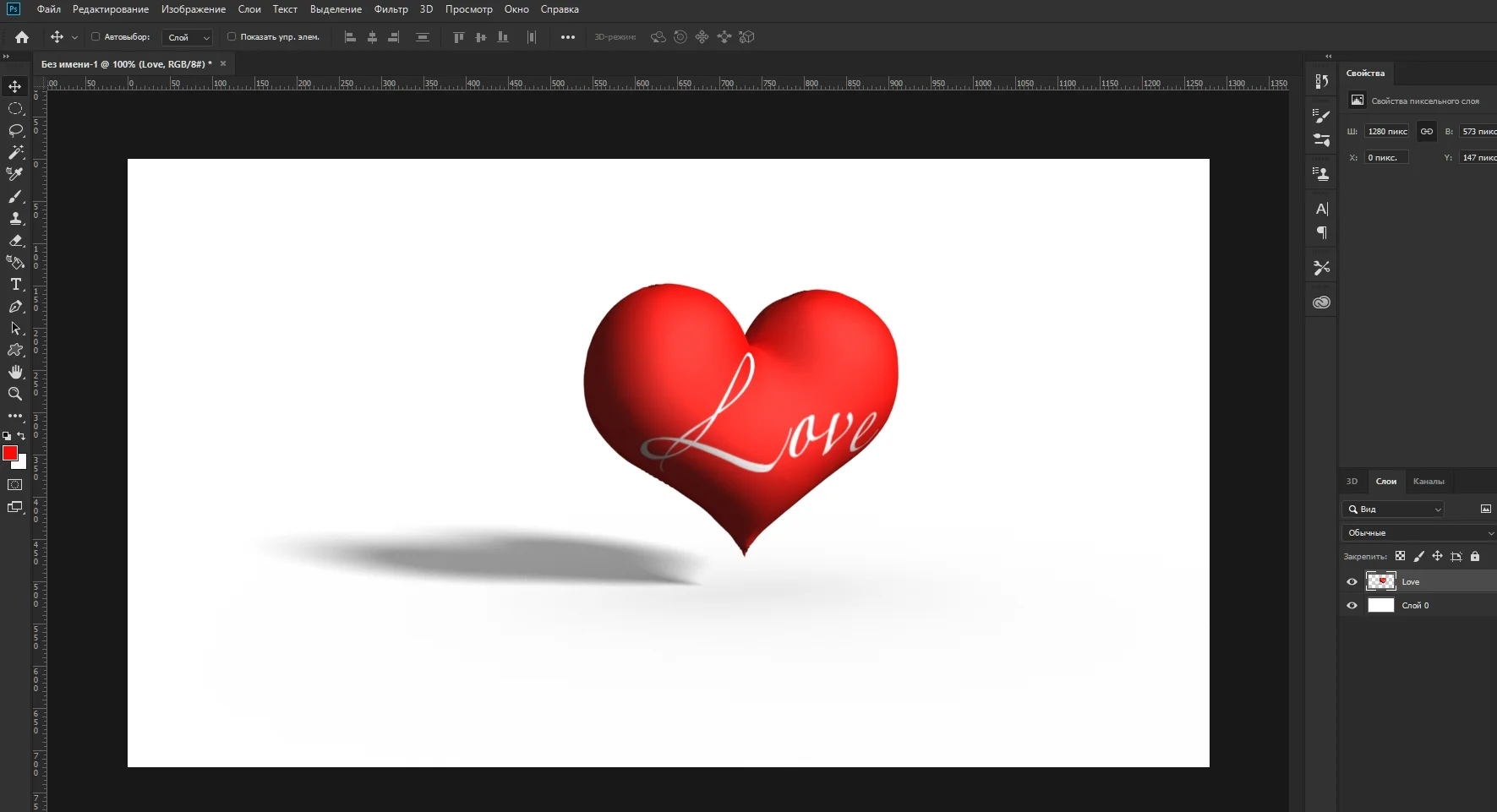Choose the Brush tool
Screen dimensions: 1497x812
tap(15, 197)
